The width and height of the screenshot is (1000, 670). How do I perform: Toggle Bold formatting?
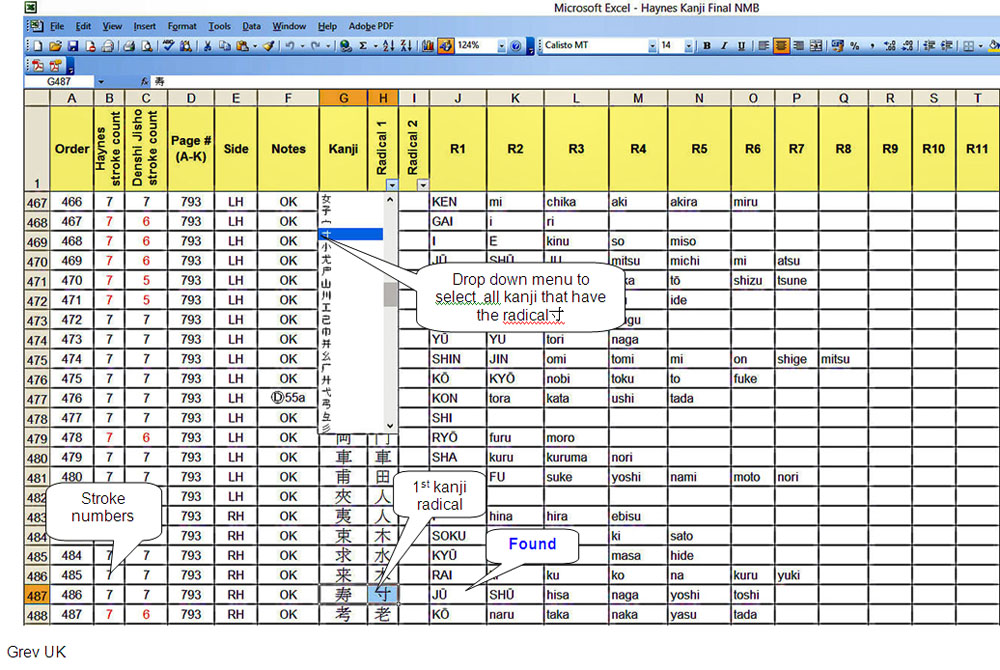click(x=707, y=46)
